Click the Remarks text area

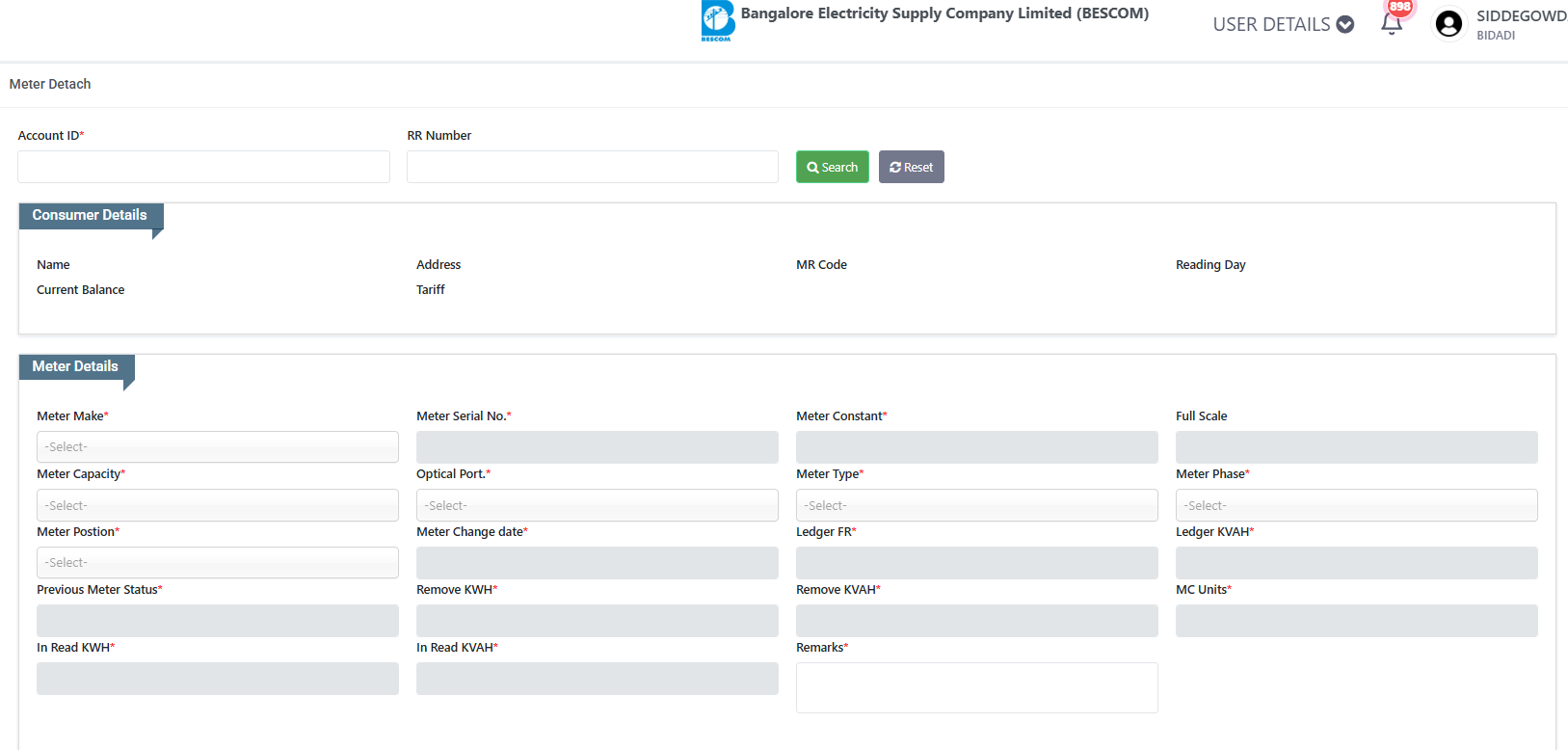pos(977,687)
